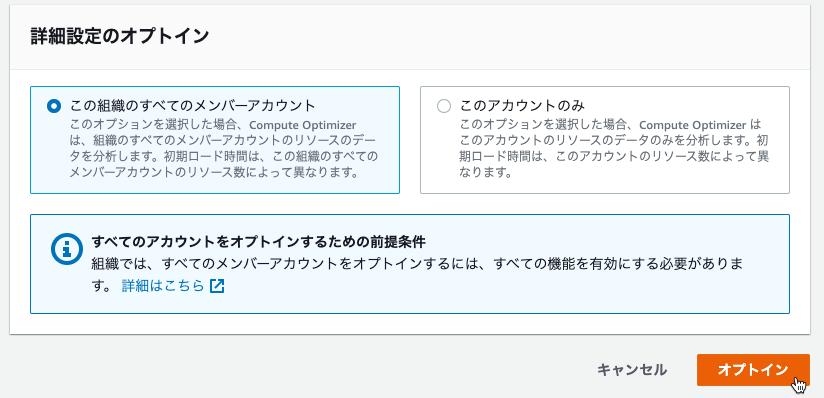Screen dimensions: 824x398
Task: Click the blue info circle icon
Action: coord(67,249)
